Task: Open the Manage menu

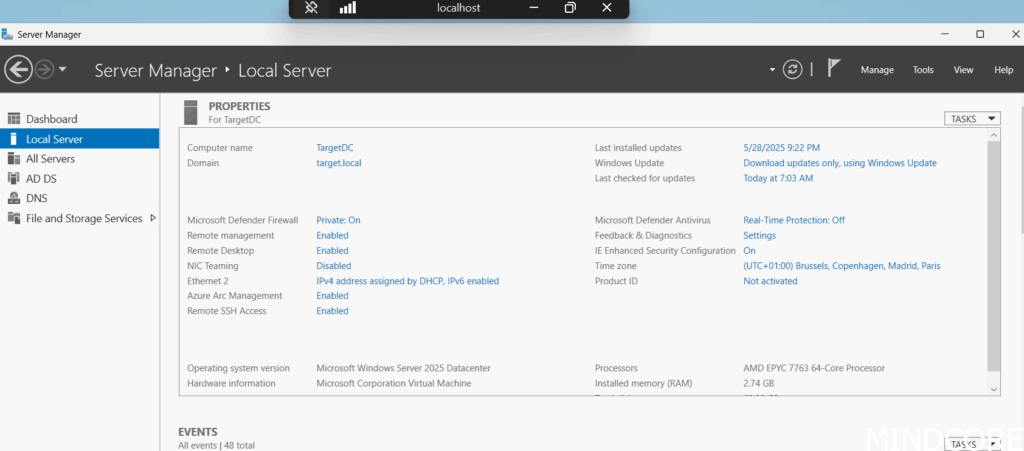Action: click(x=877, y=70)
